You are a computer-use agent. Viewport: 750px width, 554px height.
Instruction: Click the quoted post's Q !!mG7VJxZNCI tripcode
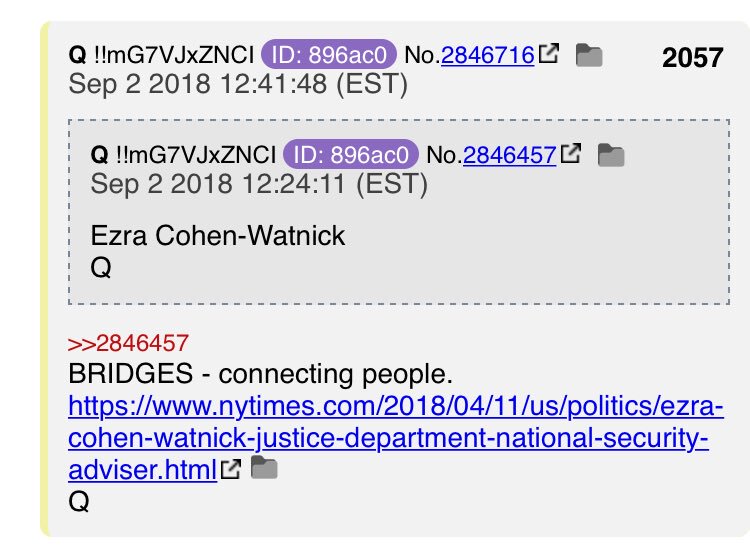tap(183, 155)
